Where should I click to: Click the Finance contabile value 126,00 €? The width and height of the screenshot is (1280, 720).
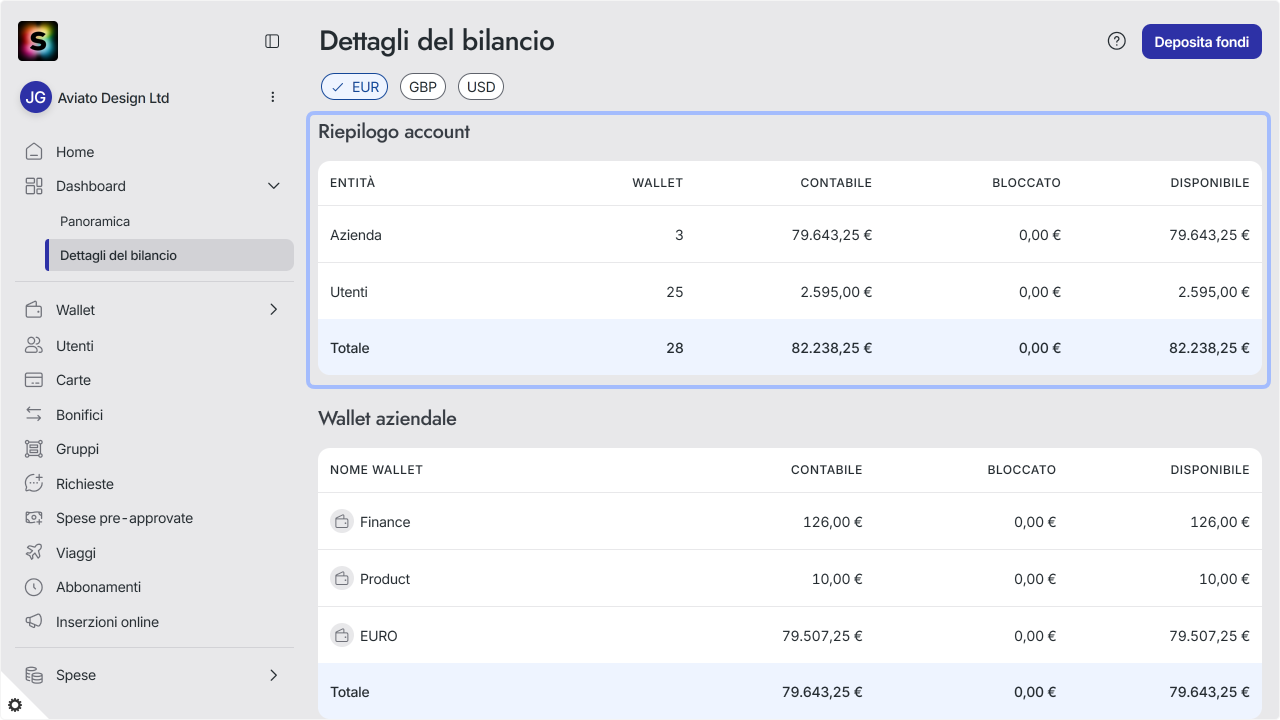click(x=833, y=522)
